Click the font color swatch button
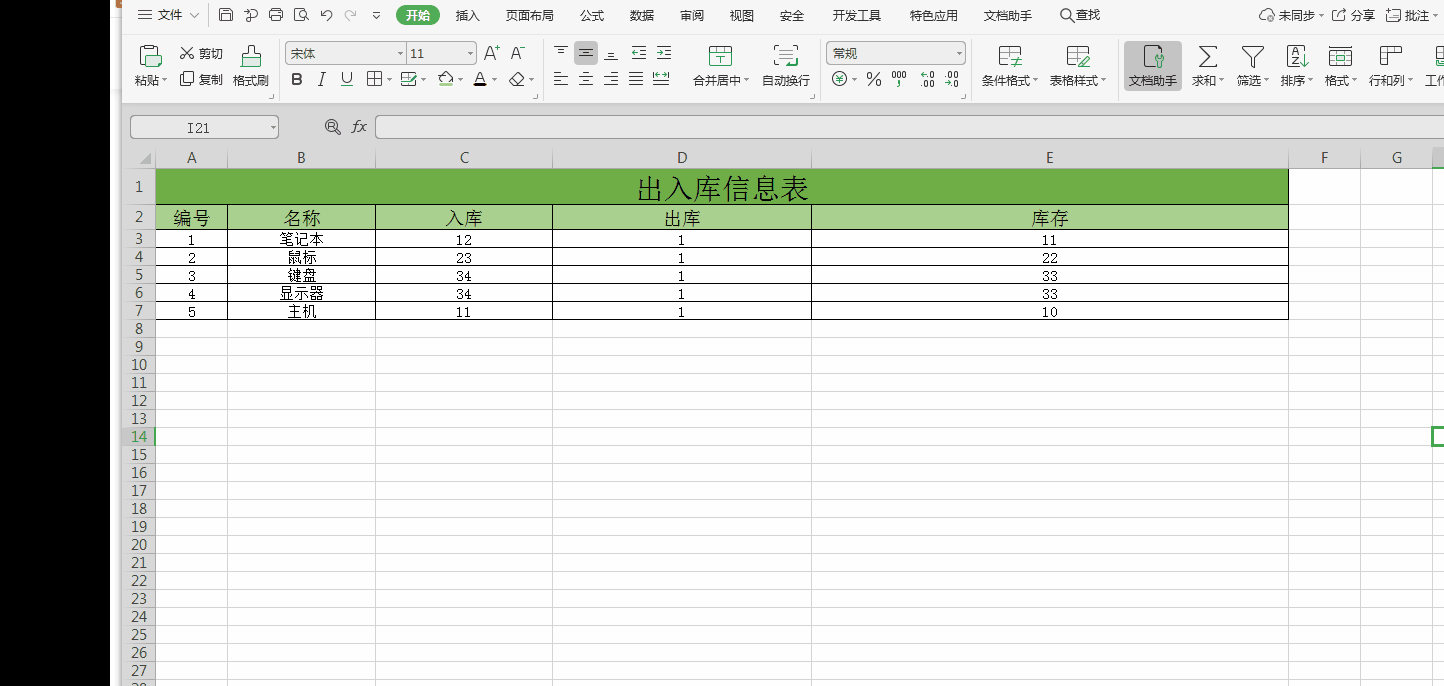Viewport: 1444px width, 686px height. click(x=480, y=79)
